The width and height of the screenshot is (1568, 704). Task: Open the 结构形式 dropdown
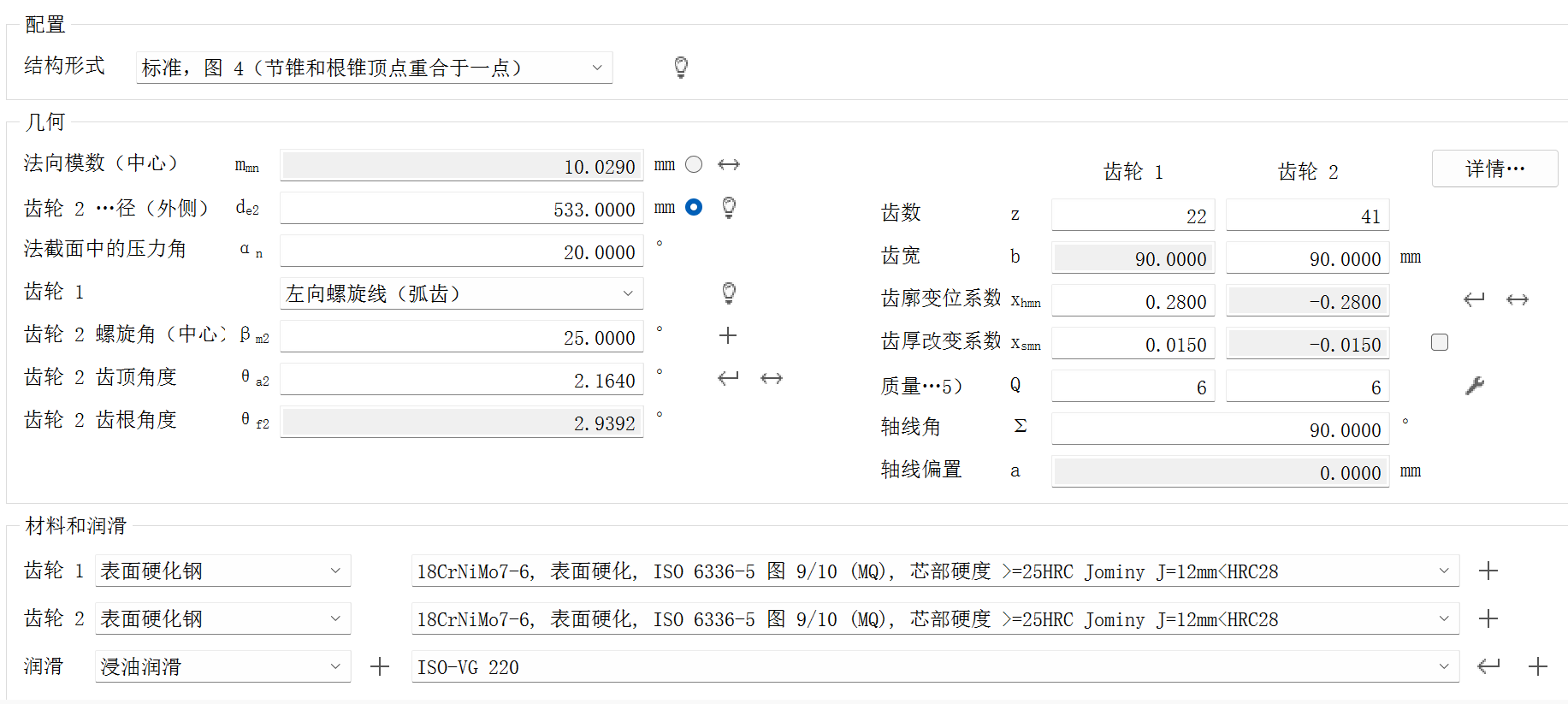pos(375,68)
